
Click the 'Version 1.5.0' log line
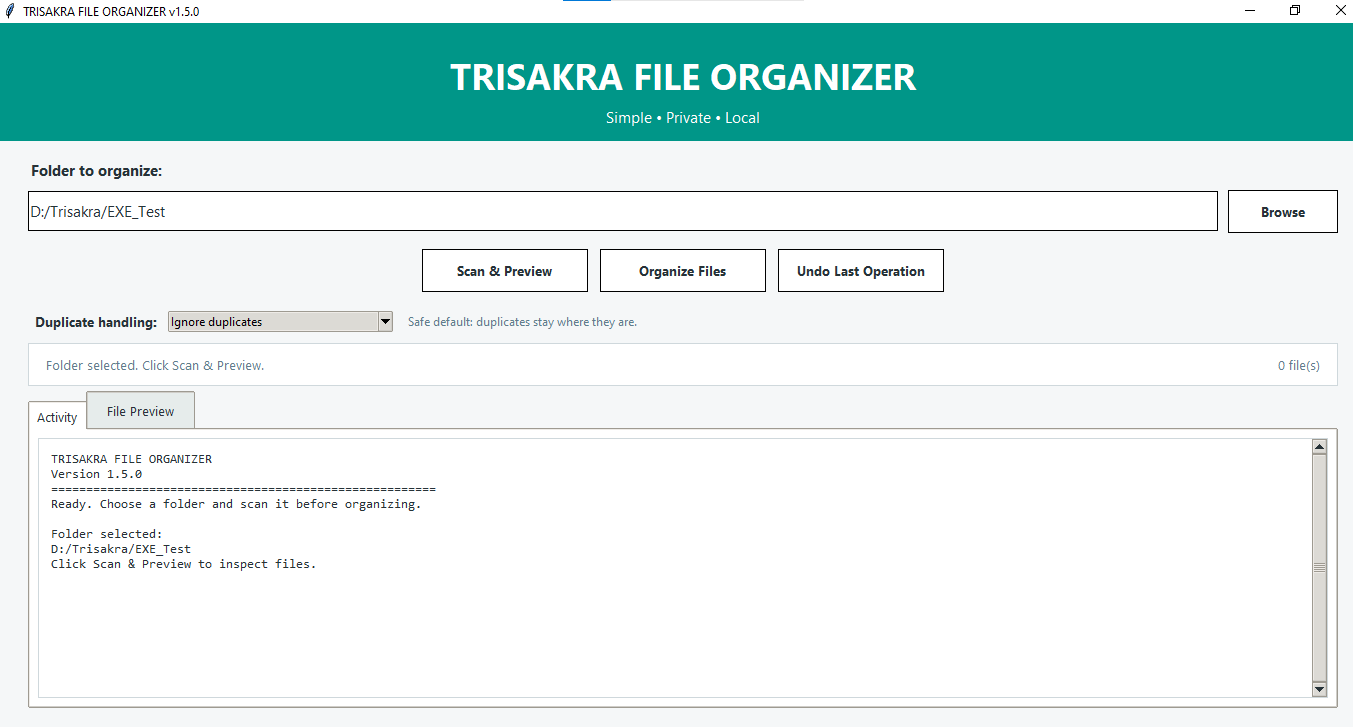point(96,474)
